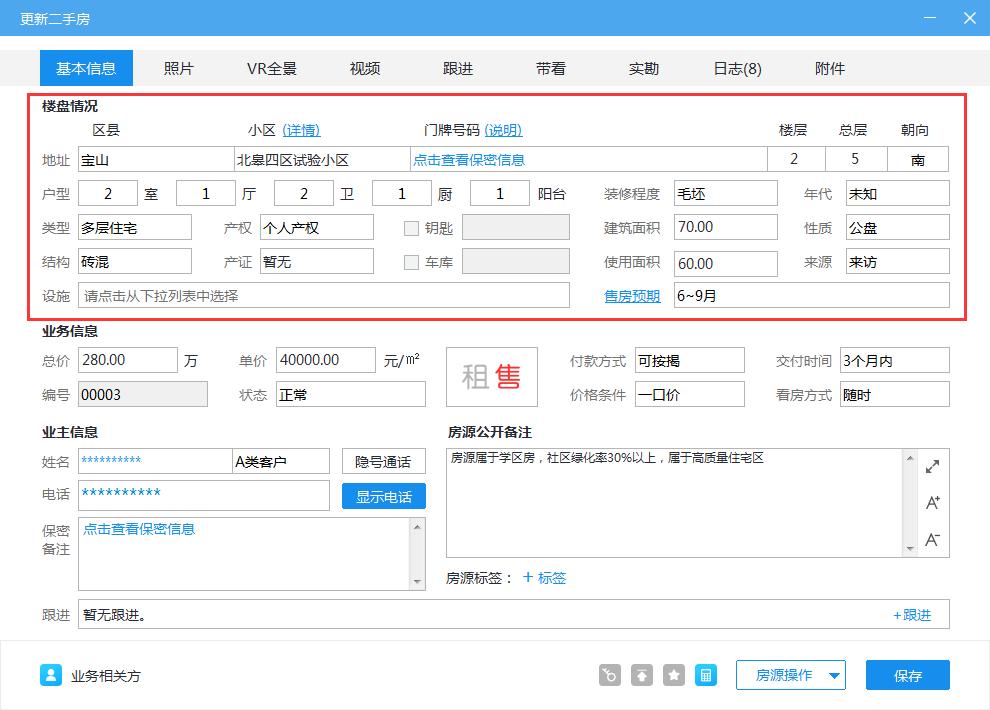990x710 pixels.
Task: Enable the 钥匙 checkbox
Action: click(411, 227)
